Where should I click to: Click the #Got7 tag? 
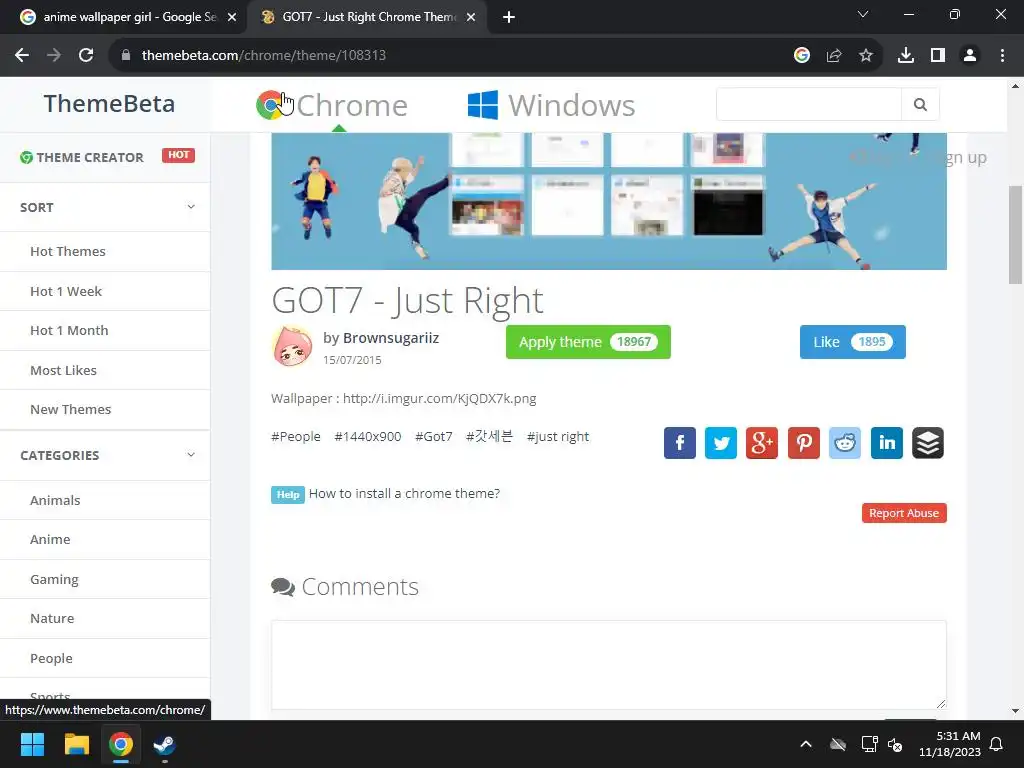click(x=434, y=436)
